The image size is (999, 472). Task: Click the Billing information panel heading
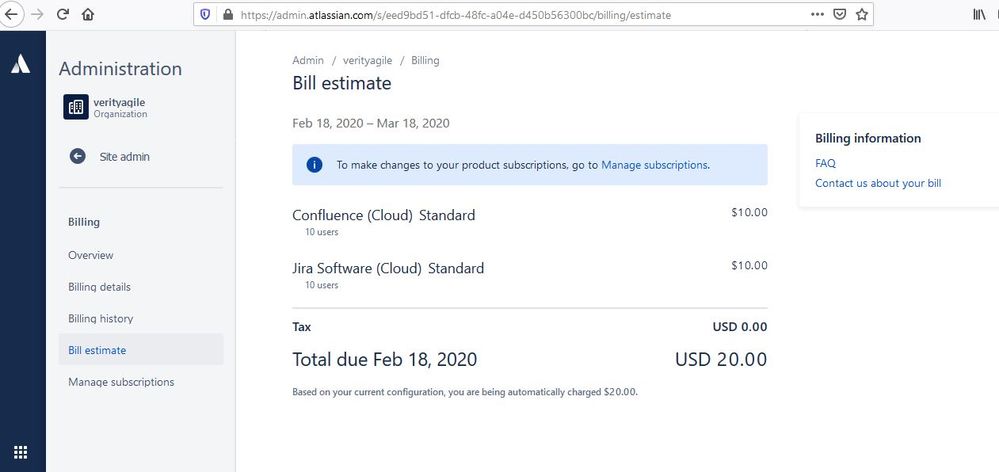[868, 138]
